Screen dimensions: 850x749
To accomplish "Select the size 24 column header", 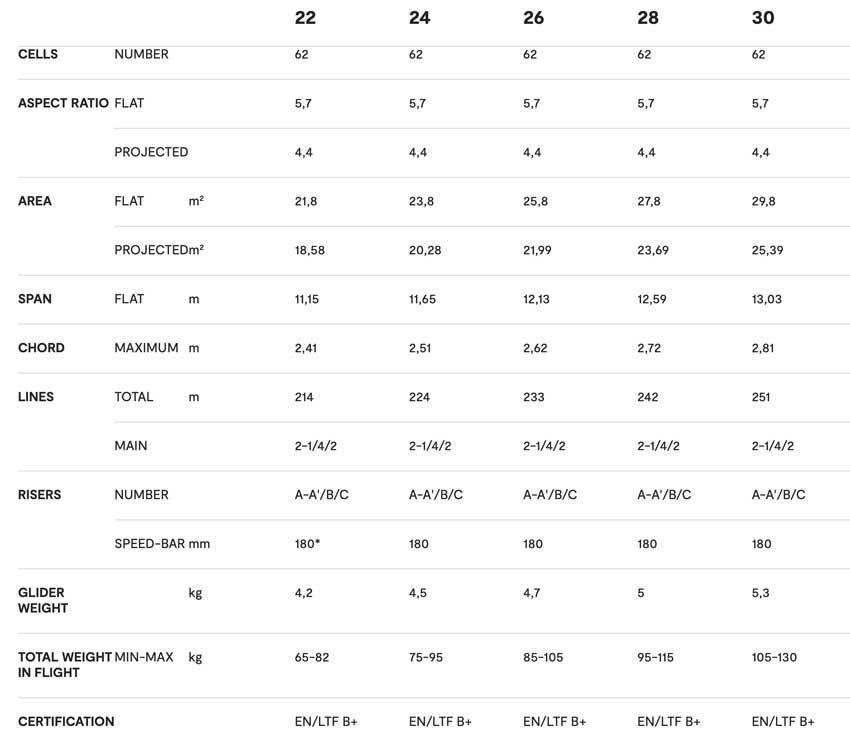I will tap(420, 18).
